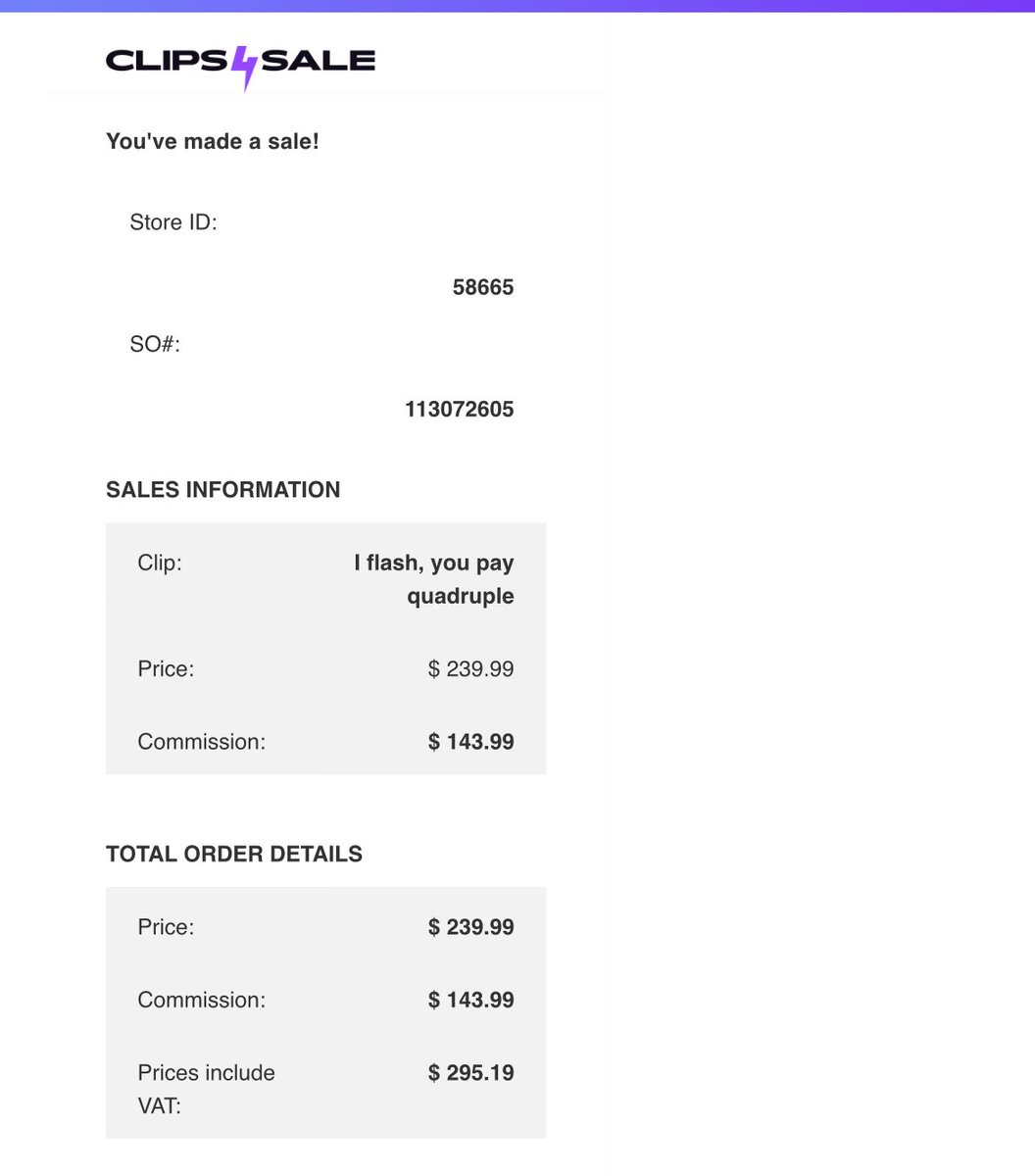Click the clip title 'I flash, you pay quadruple'

[434, 579]
